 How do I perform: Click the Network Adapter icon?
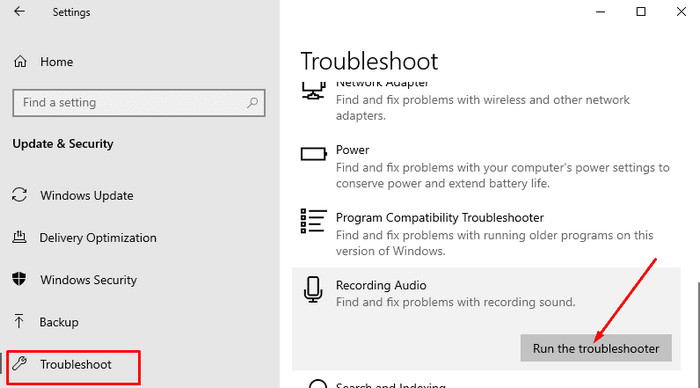(313, 91)
